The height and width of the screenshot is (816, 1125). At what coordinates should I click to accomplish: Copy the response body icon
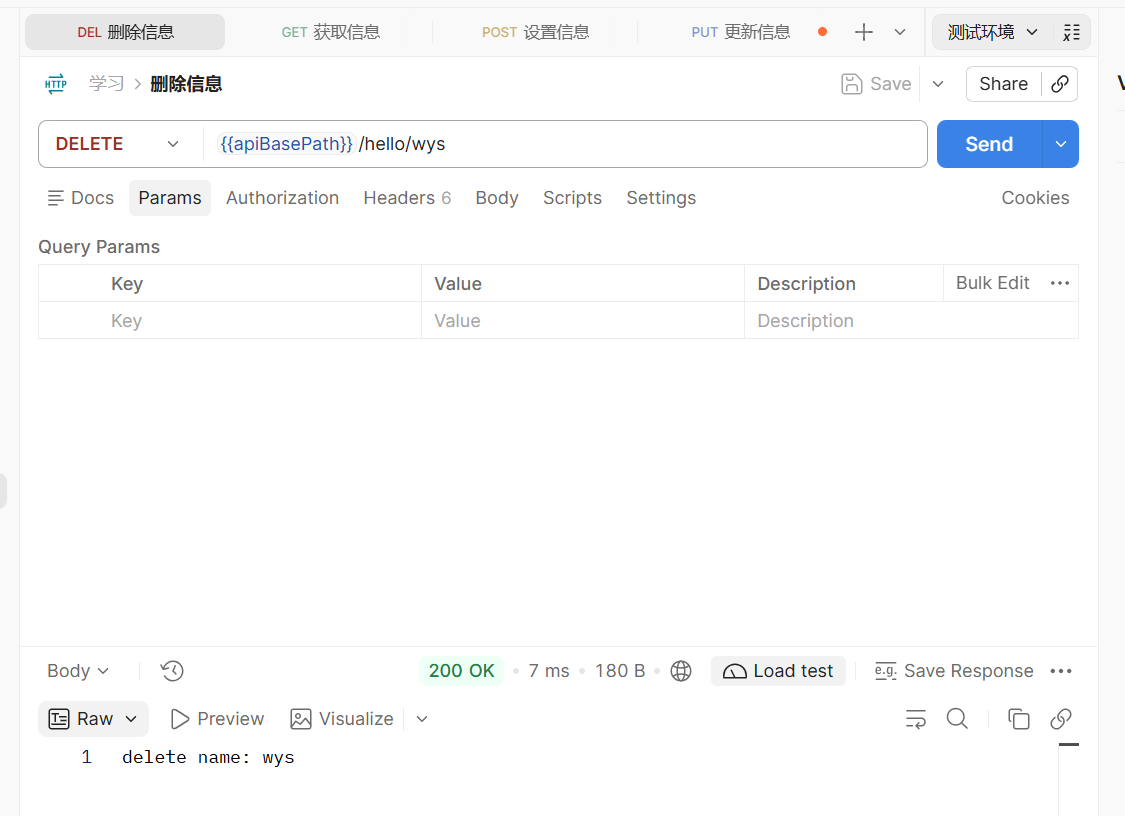pyautogui.click(x=1018, y=719)
